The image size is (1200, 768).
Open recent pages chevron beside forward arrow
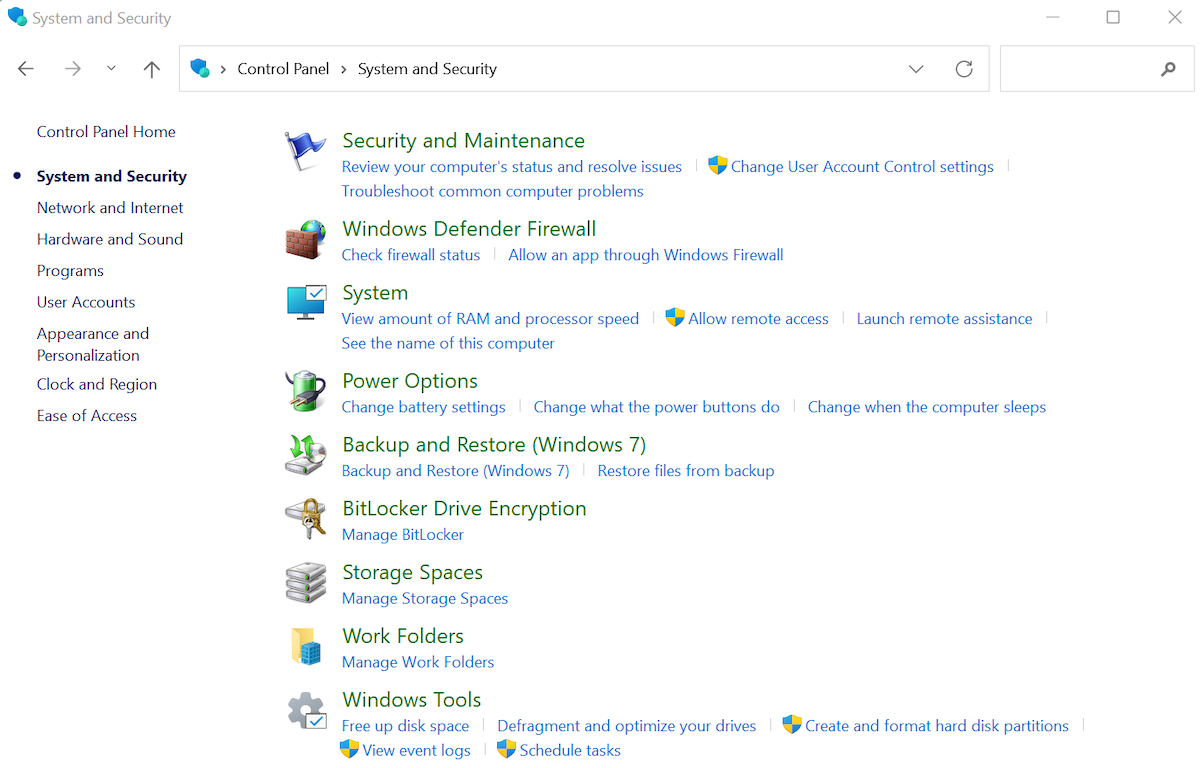pyautogui.click(x=110, y=68)
